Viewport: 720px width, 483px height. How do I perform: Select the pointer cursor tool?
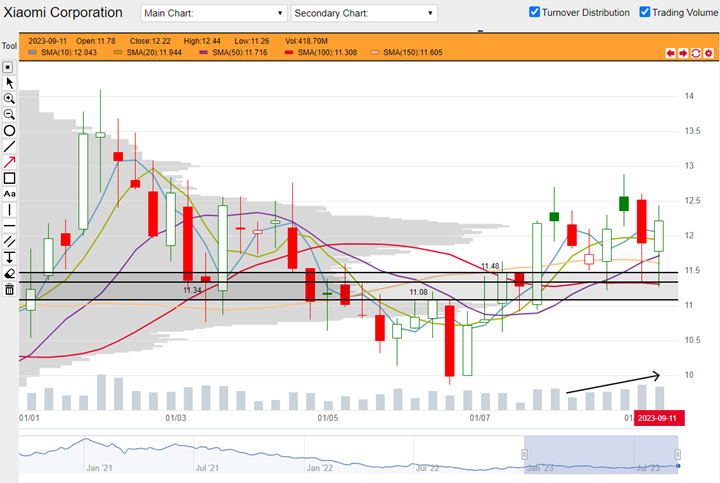9,83
